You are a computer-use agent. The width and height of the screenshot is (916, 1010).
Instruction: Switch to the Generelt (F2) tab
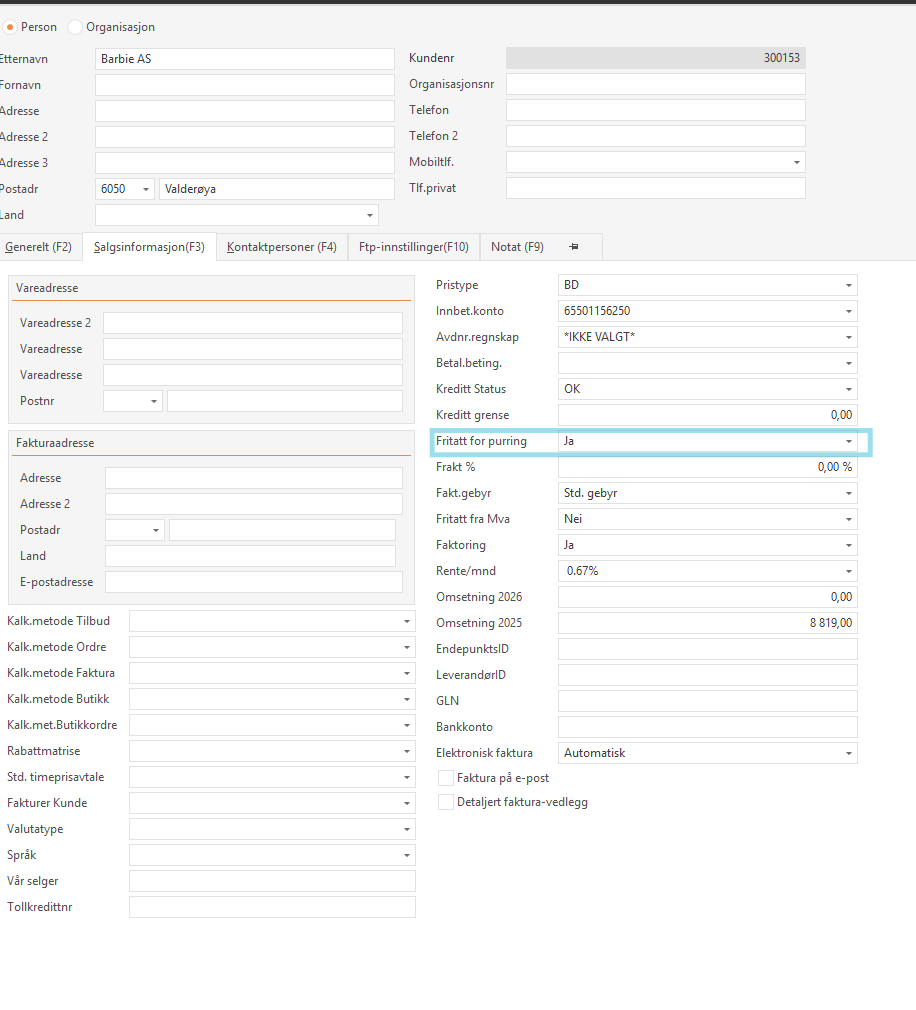click(x=39, y=247)
